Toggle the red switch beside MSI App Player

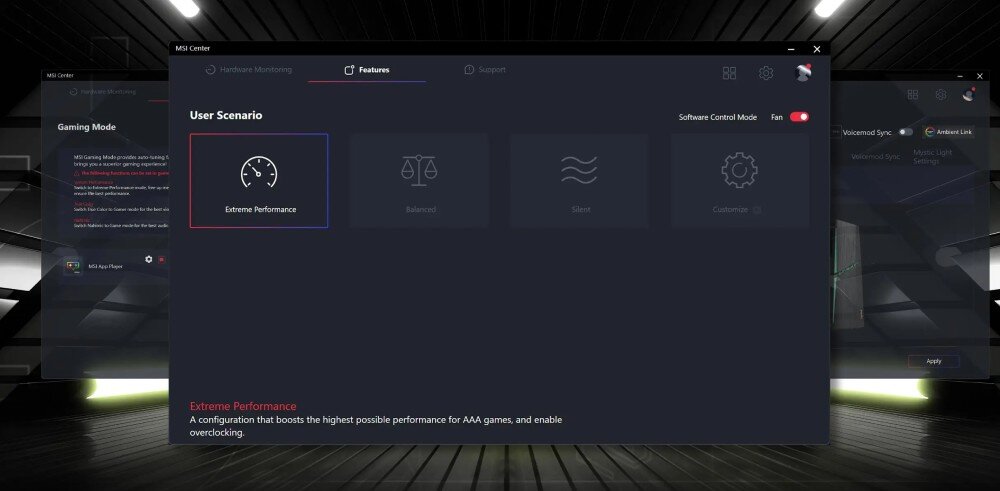pos(161,259)
